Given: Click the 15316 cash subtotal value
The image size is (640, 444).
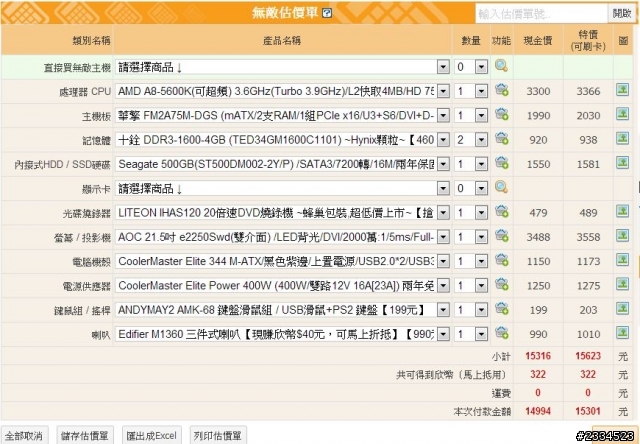Looking at the screenshot, I should pyautogui.click(x=538, y=356).
